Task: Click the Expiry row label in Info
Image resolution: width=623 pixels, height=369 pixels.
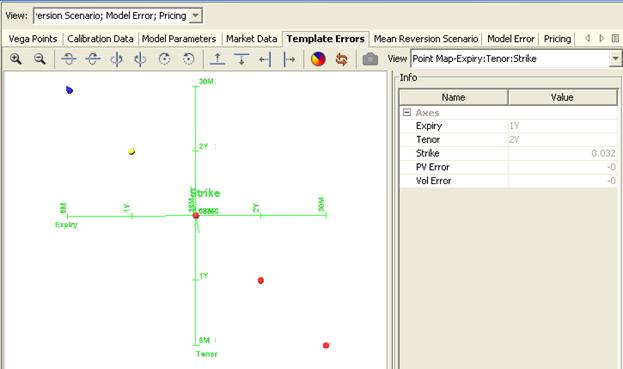Action: click(x=429, y=126)
